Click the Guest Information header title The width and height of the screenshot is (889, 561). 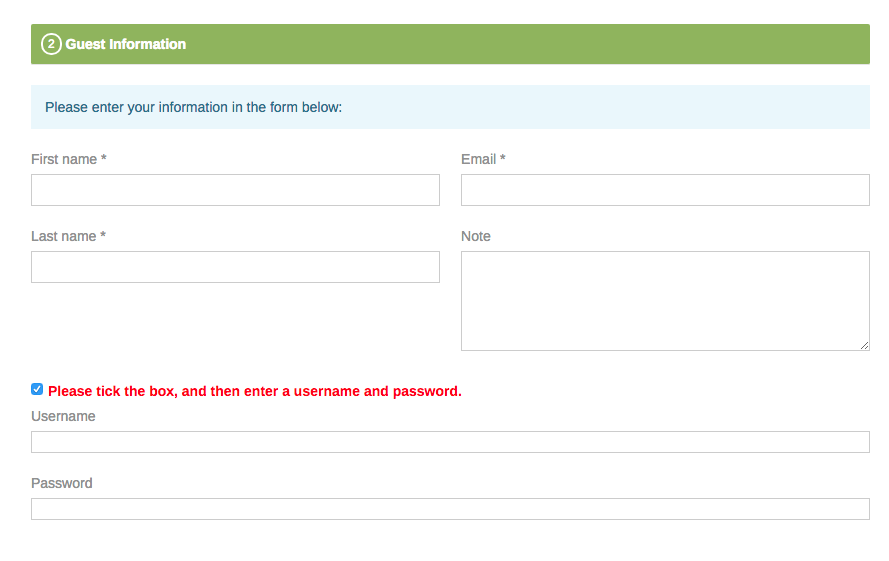[x=126, y=44]
